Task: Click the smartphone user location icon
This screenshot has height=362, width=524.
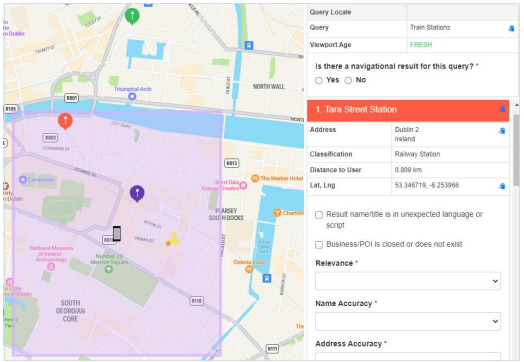Action: point(117,233)
